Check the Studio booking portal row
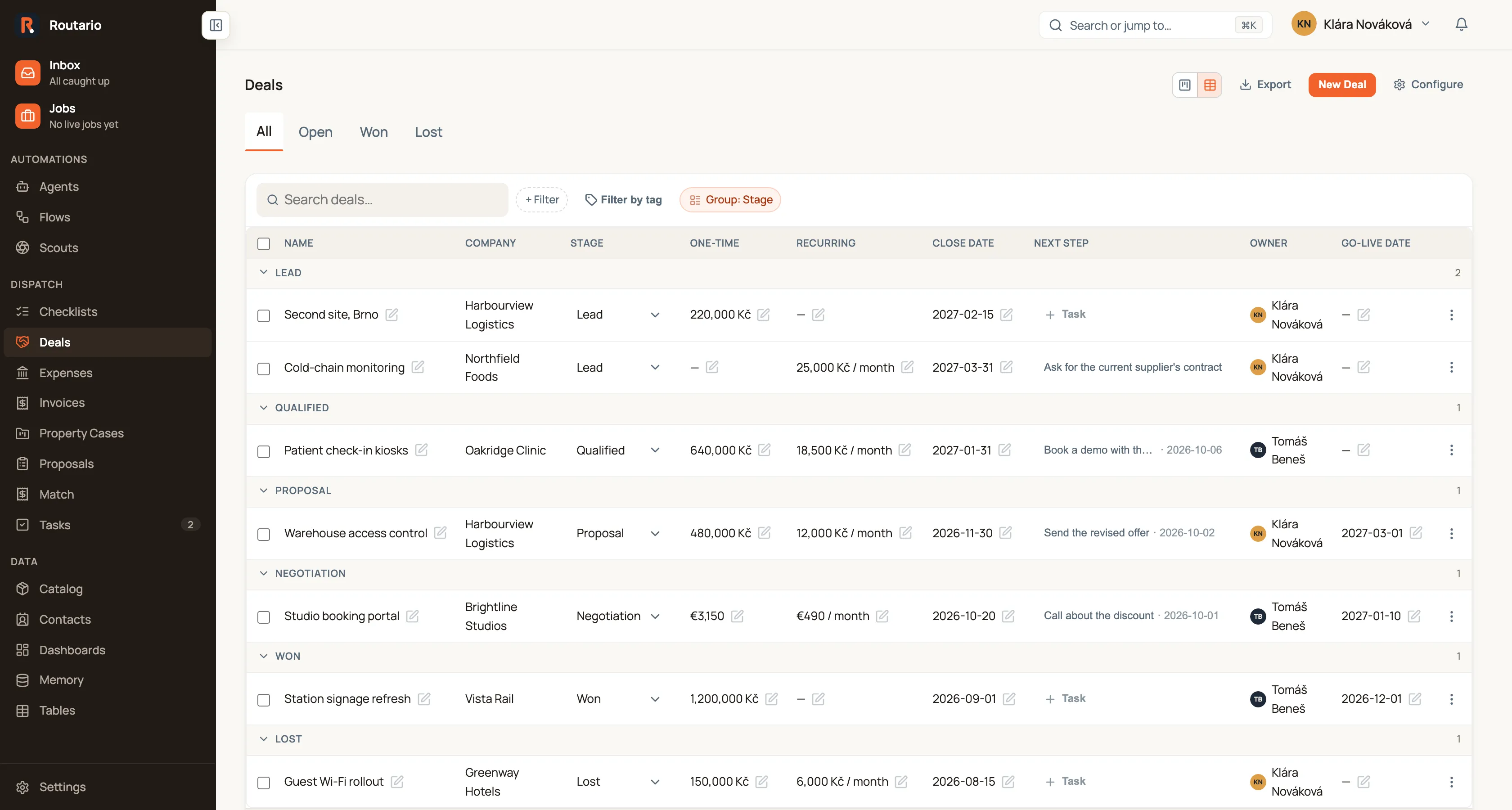This screenshot has height=810, width=1512. coord(264,617)
